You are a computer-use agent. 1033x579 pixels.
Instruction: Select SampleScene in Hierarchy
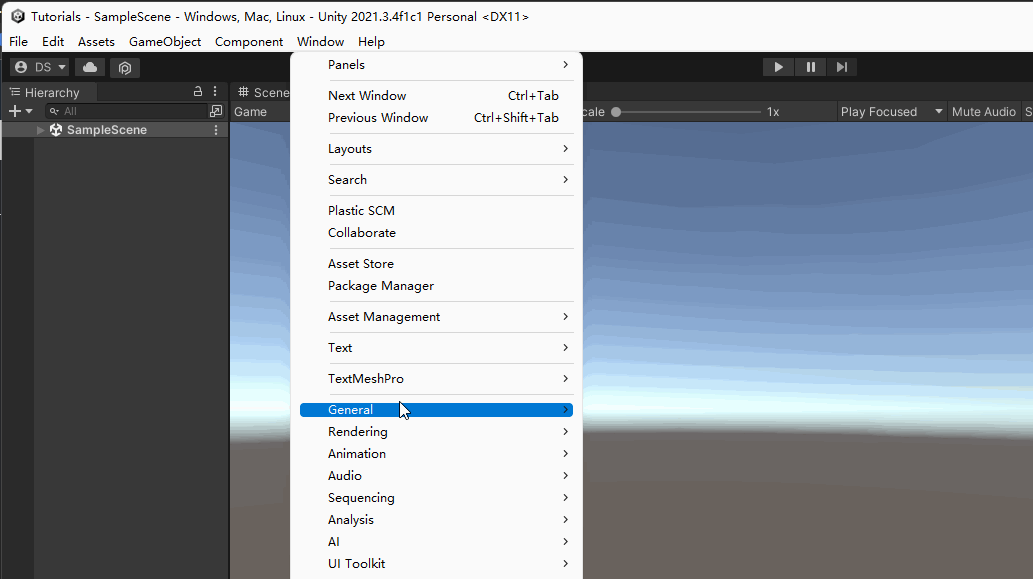tap(107, 130)
